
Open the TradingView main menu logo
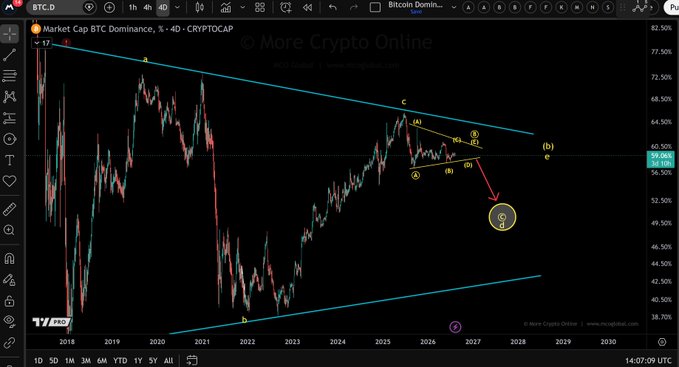(x=10, y=6)
